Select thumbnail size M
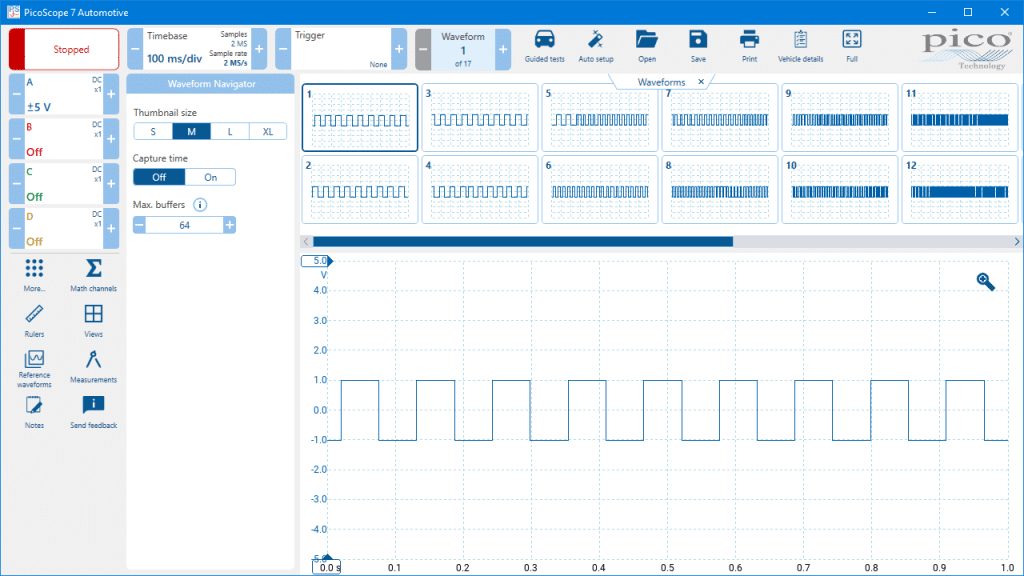This screenshot has width=1024, height=576. pyautogui.click(x=191, y=131)
